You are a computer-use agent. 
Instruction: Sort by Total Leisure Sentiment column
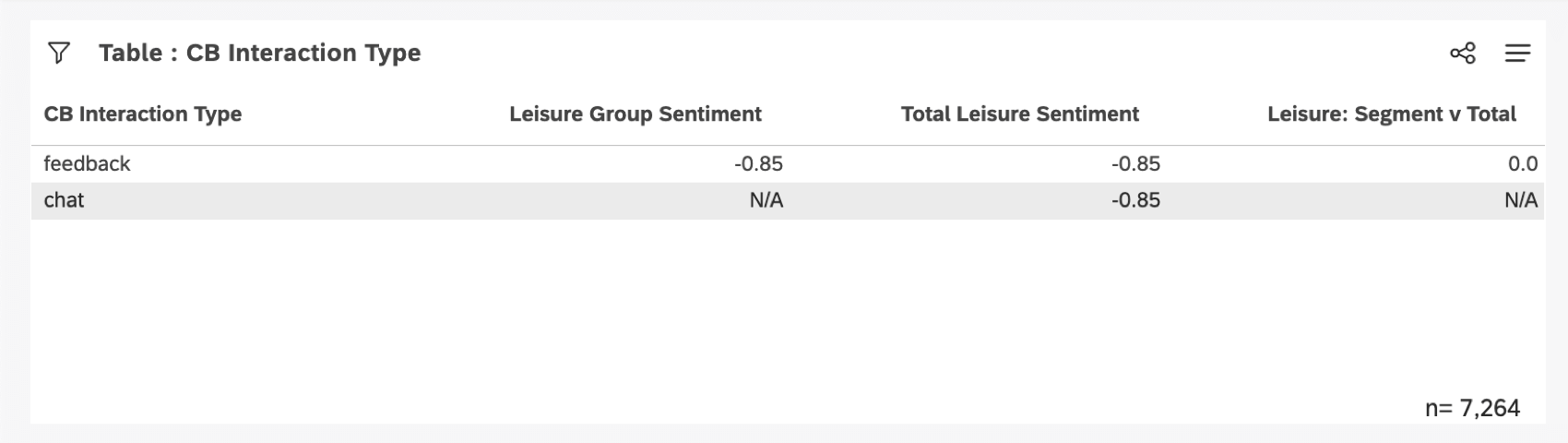(1019, 114)
